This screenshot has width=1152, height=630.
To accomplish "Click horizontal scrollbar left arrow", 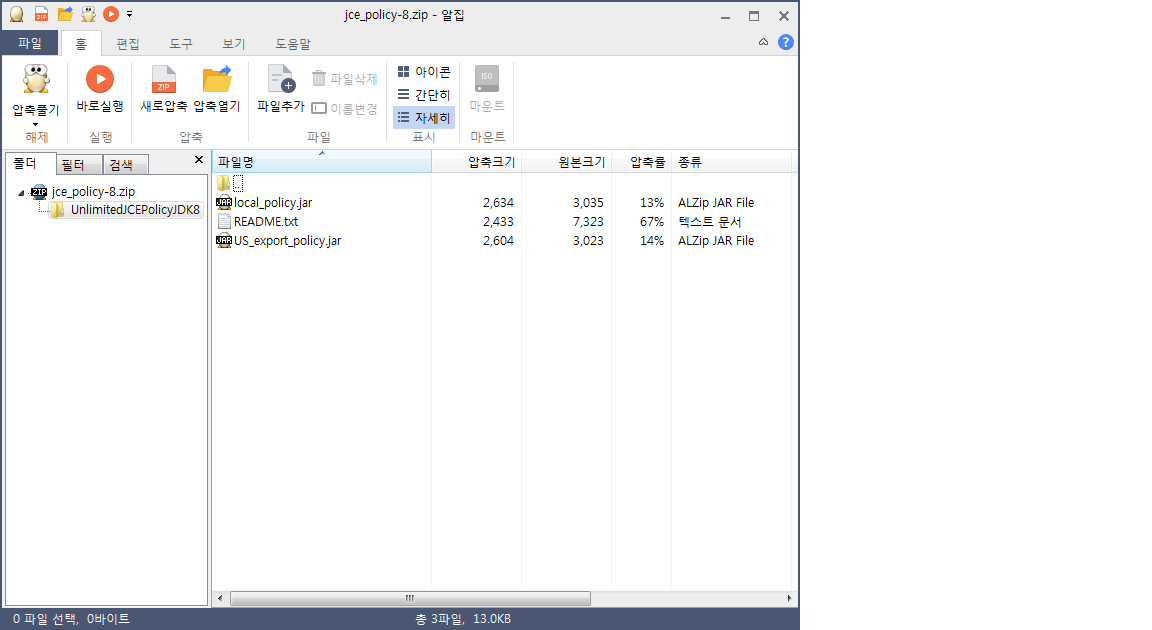I will point(220,598).
